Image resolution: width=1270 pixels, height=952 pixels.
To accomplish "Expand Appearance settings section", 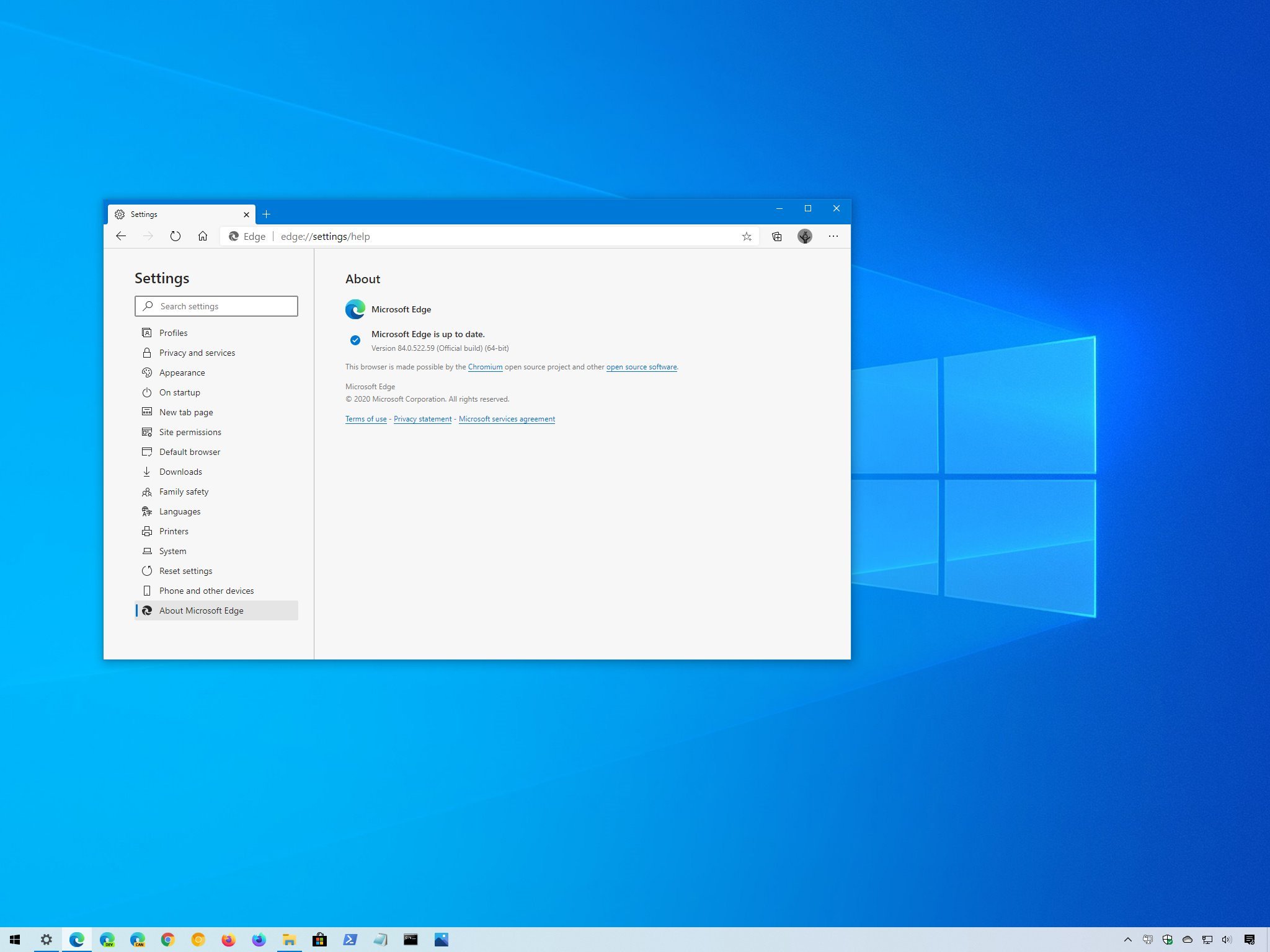I will (182, 372).
